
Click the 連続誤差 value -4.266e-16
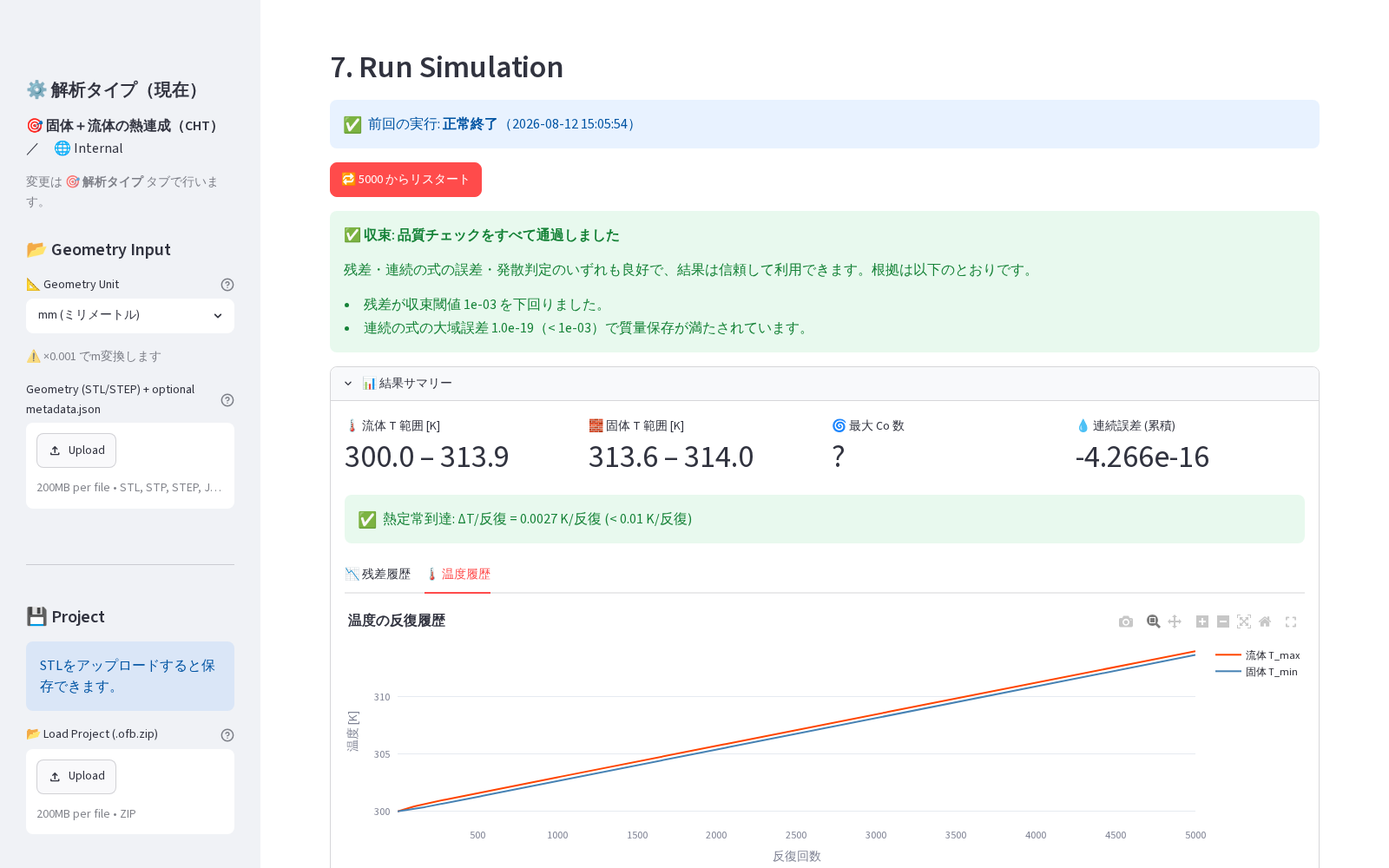1142,457
